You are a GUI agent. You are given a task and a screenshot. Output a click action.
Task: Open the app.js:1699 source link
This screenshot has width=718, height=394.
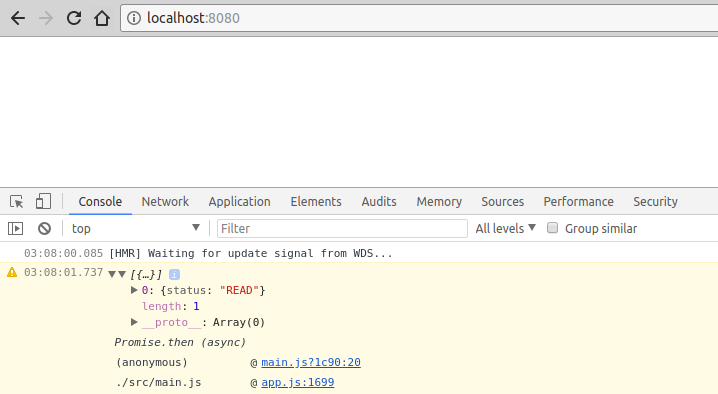coord(298,382)
